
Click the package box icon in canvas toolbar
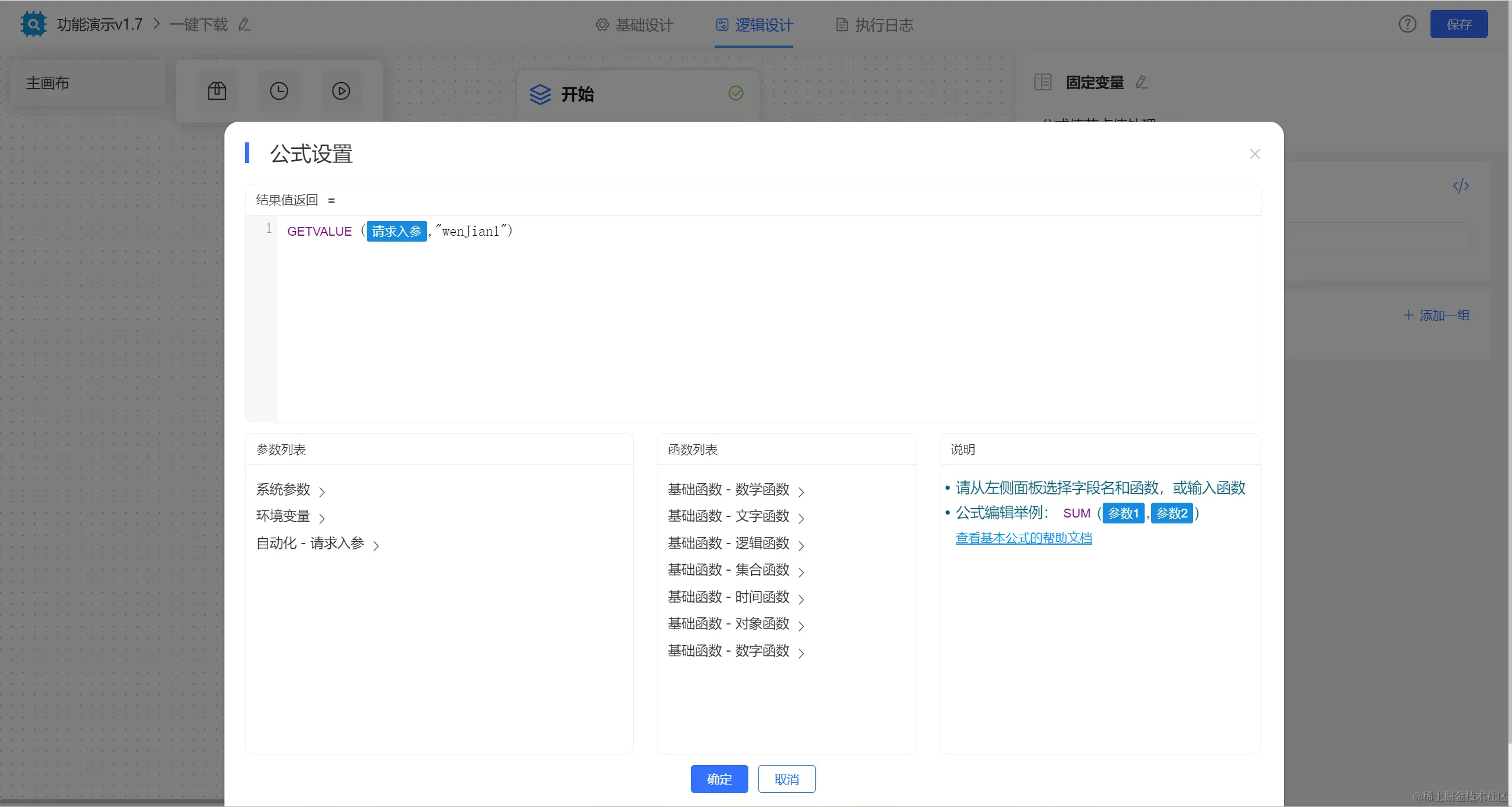[217, 91]
